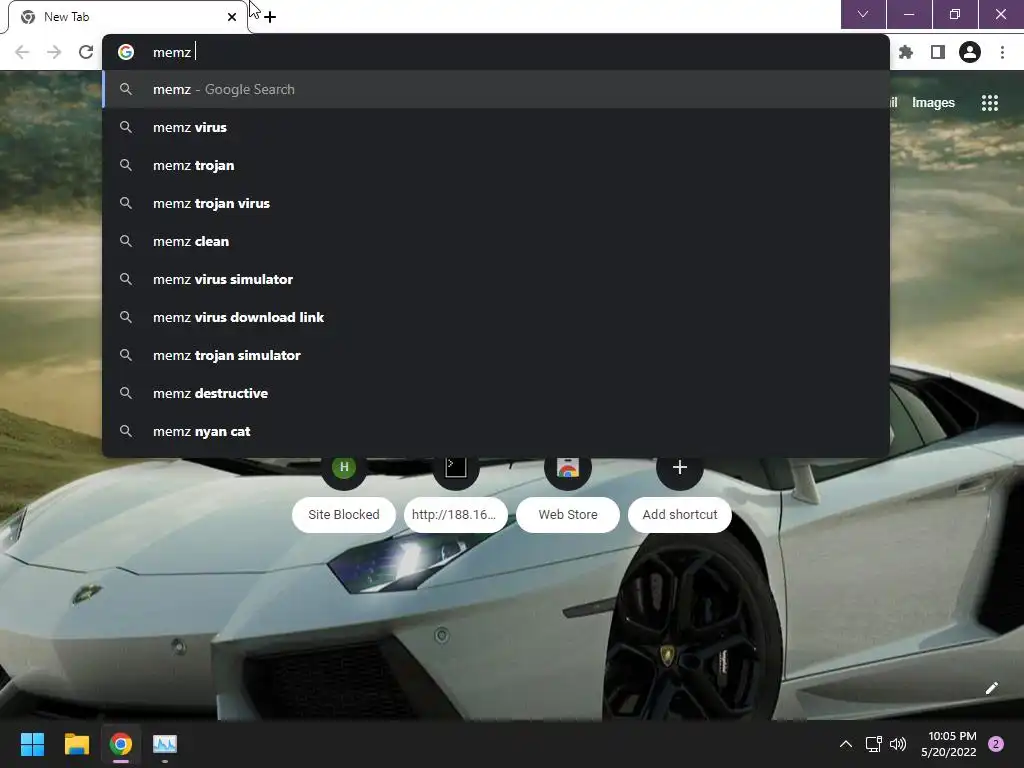1024x768 pixels.
Task: Open Chrome's three-dot menu
Action: (1002, 52)
